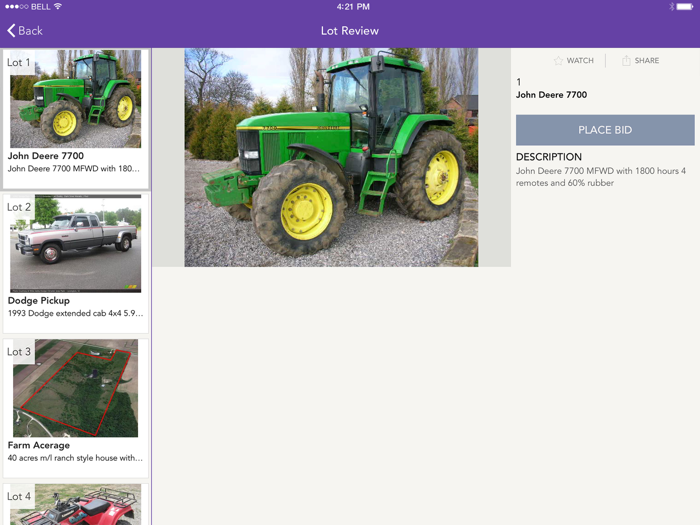Click the 'Lot 3' badge label
This screenshot has width=700, height=525.
click(19, 352)
